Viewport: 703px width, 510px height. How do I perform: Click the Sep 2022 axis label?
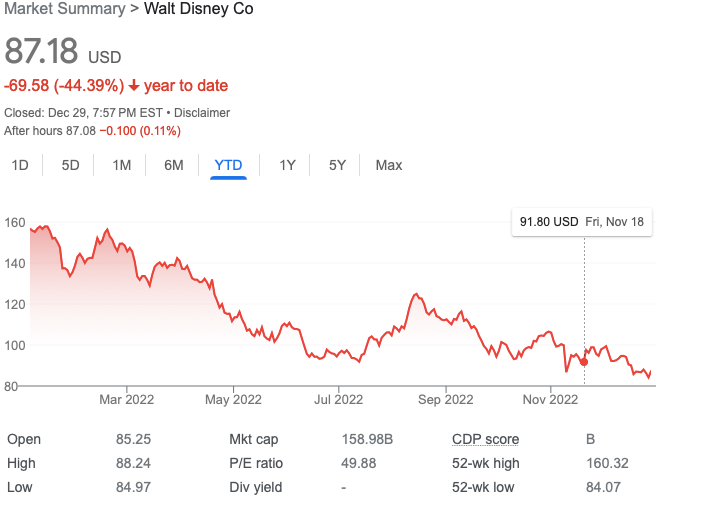tap(446, 399)
